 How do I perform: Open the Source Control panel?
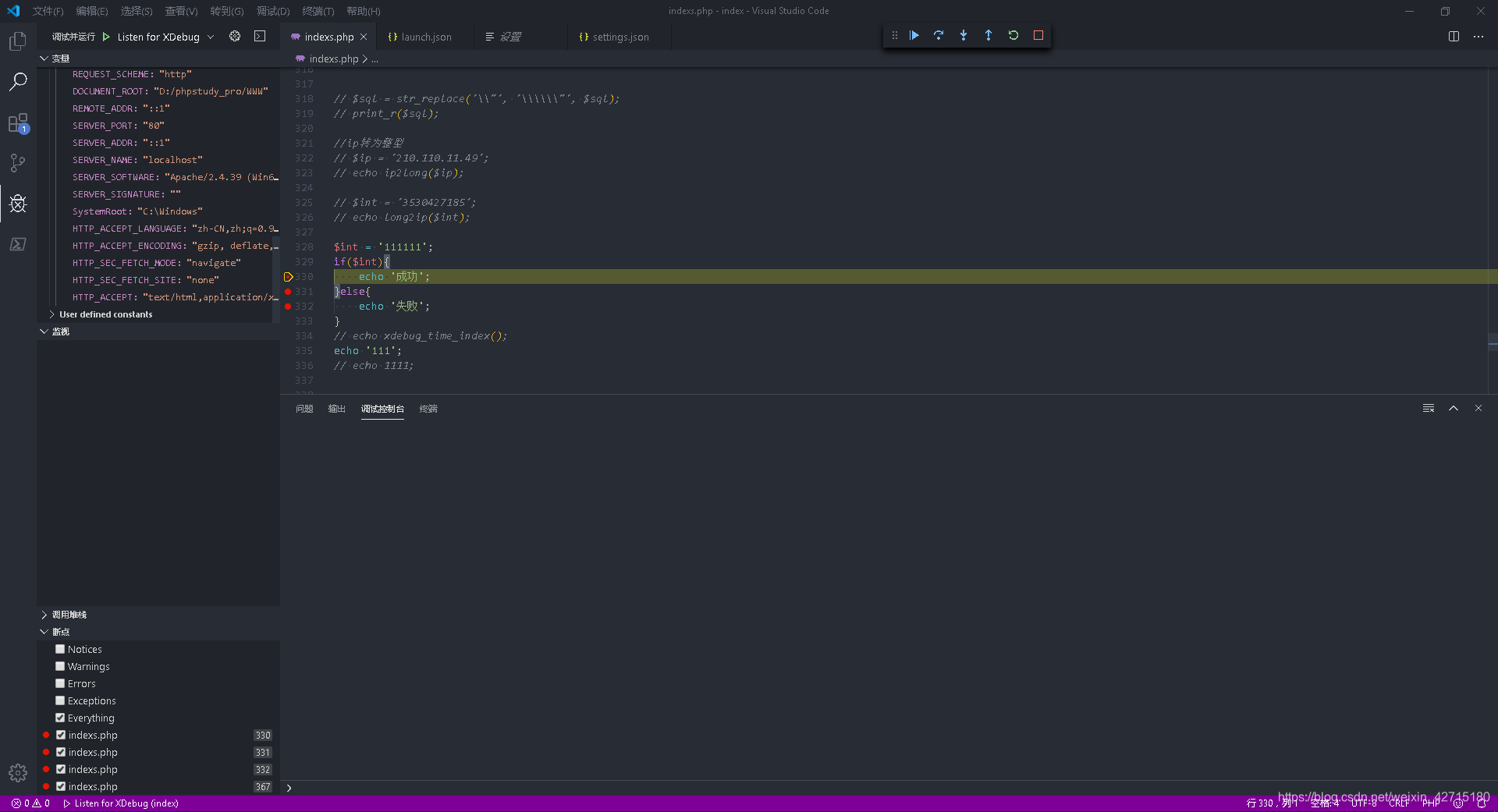(17, 162)
